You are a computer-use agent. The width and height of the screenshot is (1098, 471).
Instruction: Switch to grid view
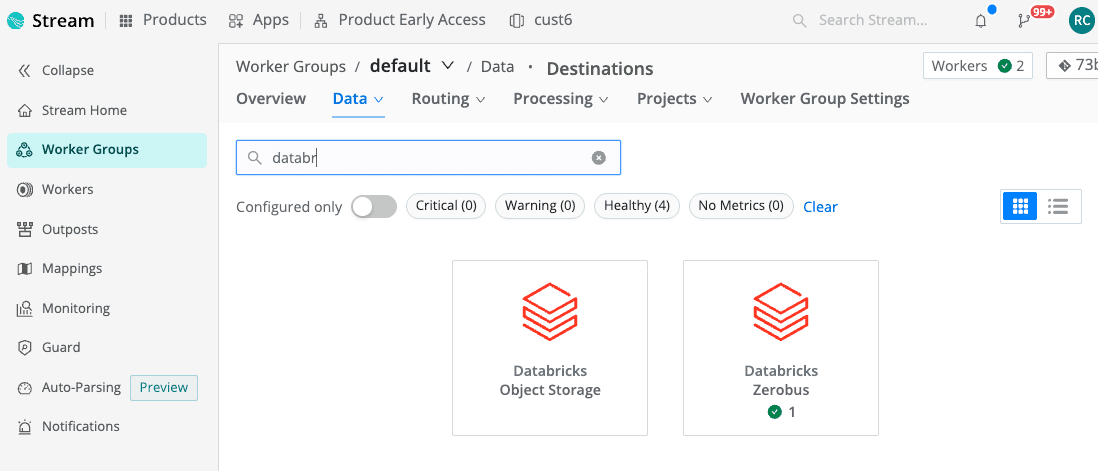(x=1020, y=206)
